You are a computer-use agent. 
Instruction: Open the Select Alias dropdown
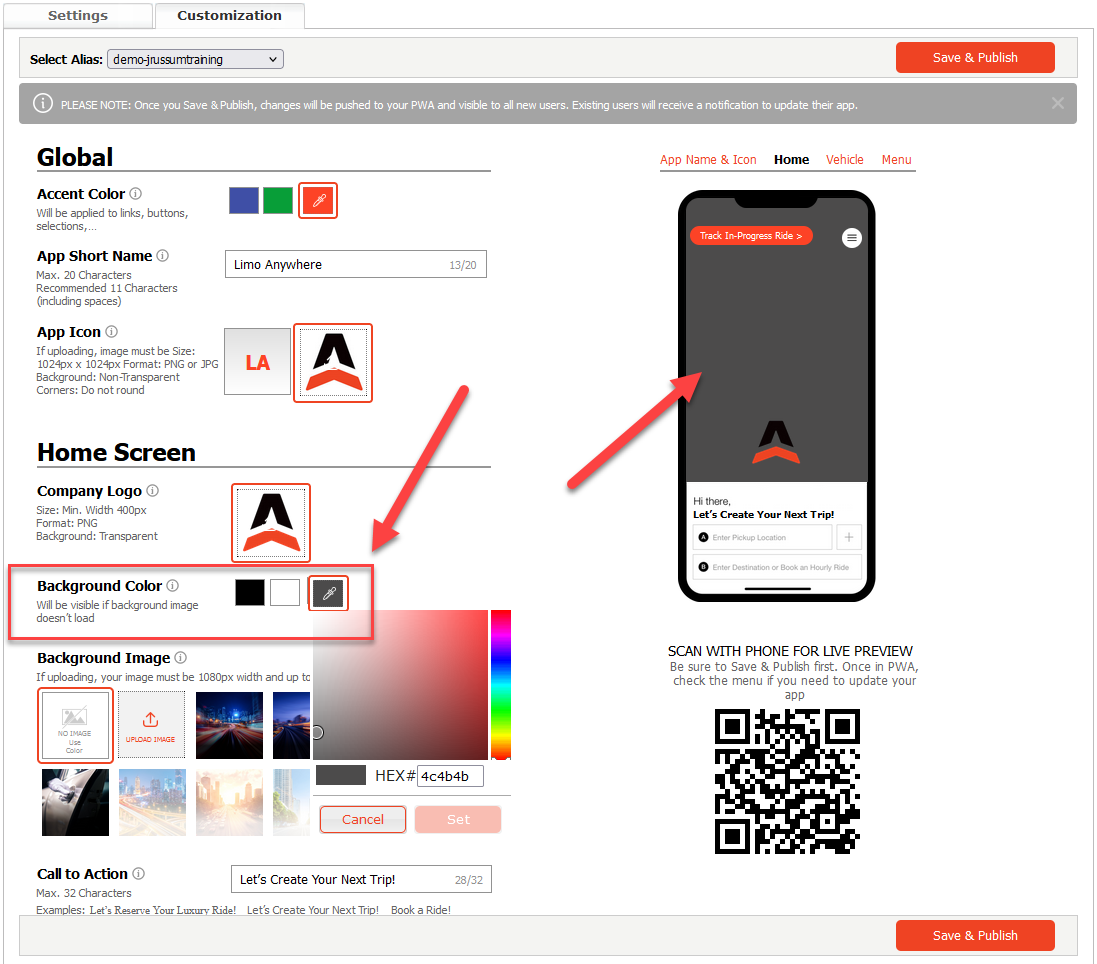pyautogui.click(x=195, y=59)
